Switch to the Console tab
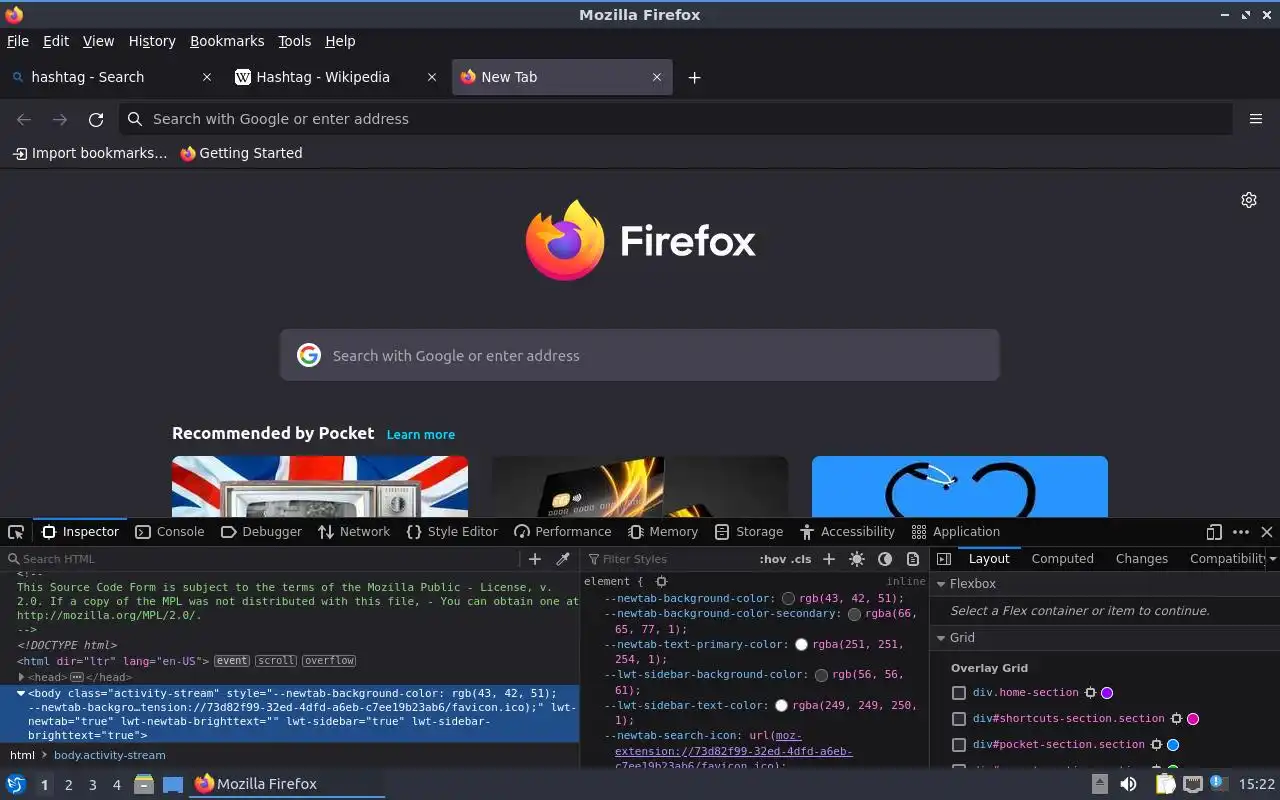Viewport: 1280px width, 800px height. pyautogui.click(x=170, y=532)
